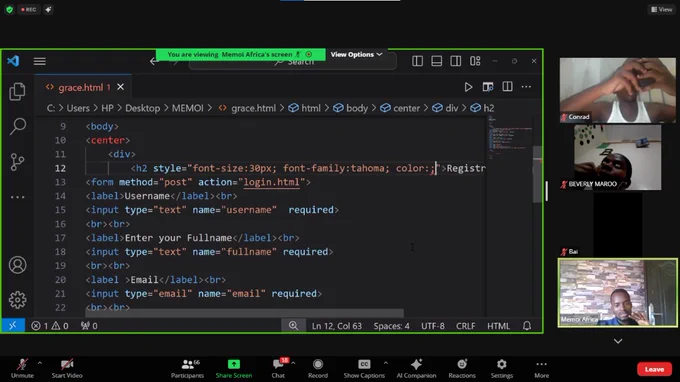Click line number 15 in the gutter
The width and height of the screenshot is (680, 382).
[60, 210]
